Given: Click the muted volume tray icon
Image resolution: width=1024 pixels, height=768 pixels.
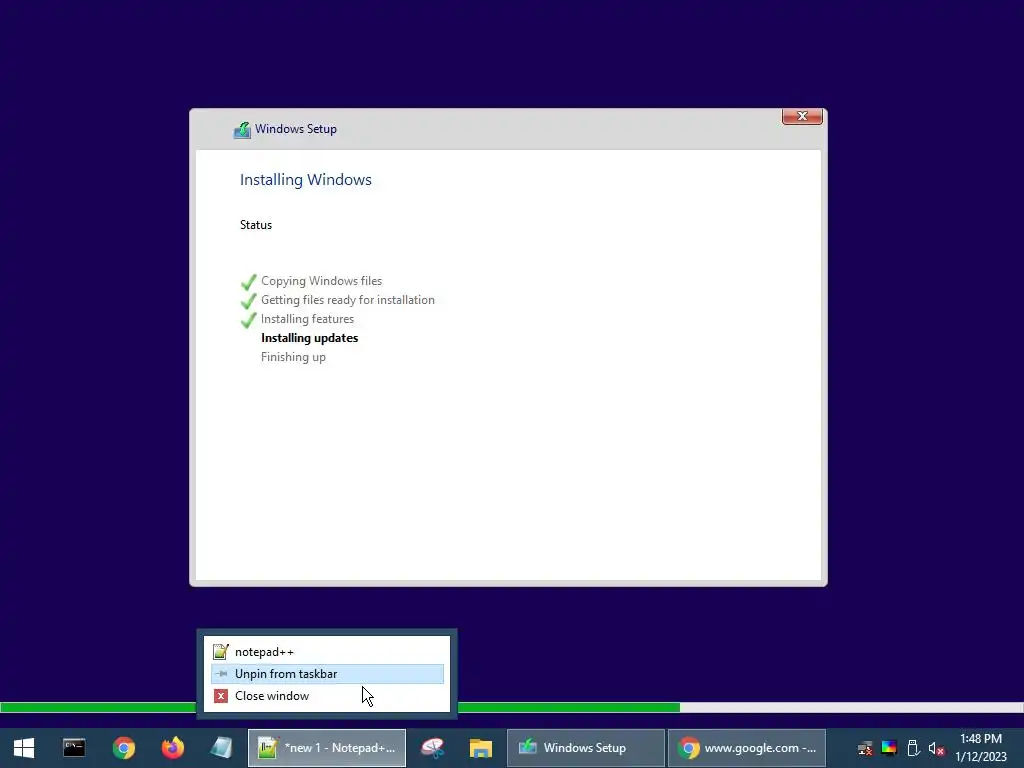Looking at the screenshot, I should [936, 748].
